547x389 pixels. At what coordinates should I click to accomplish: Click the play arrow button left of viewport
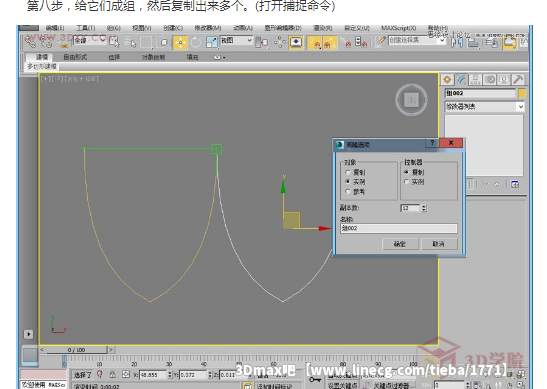pos(29,334)
